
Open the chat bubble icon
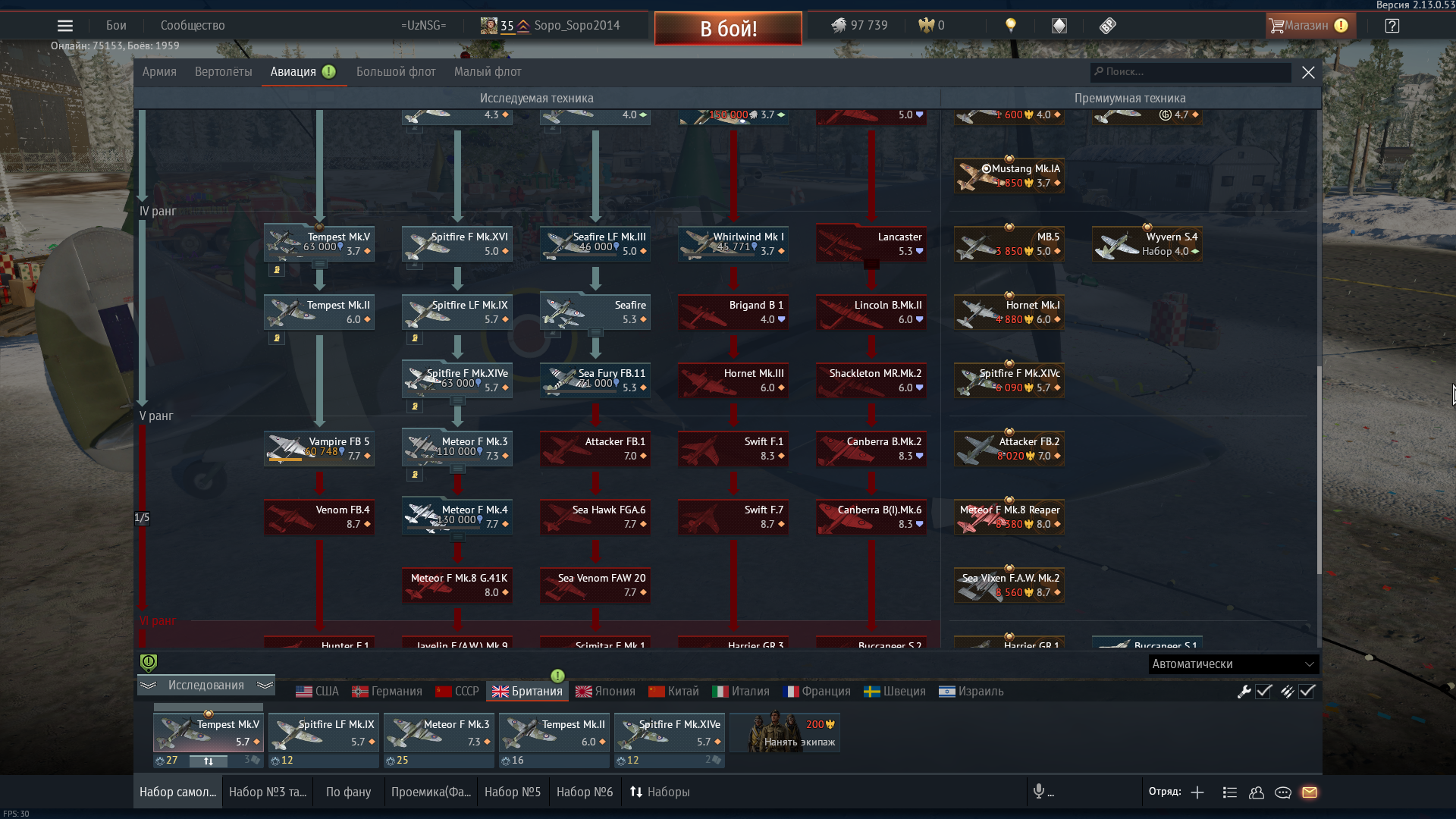click(x=1283, y=792)
